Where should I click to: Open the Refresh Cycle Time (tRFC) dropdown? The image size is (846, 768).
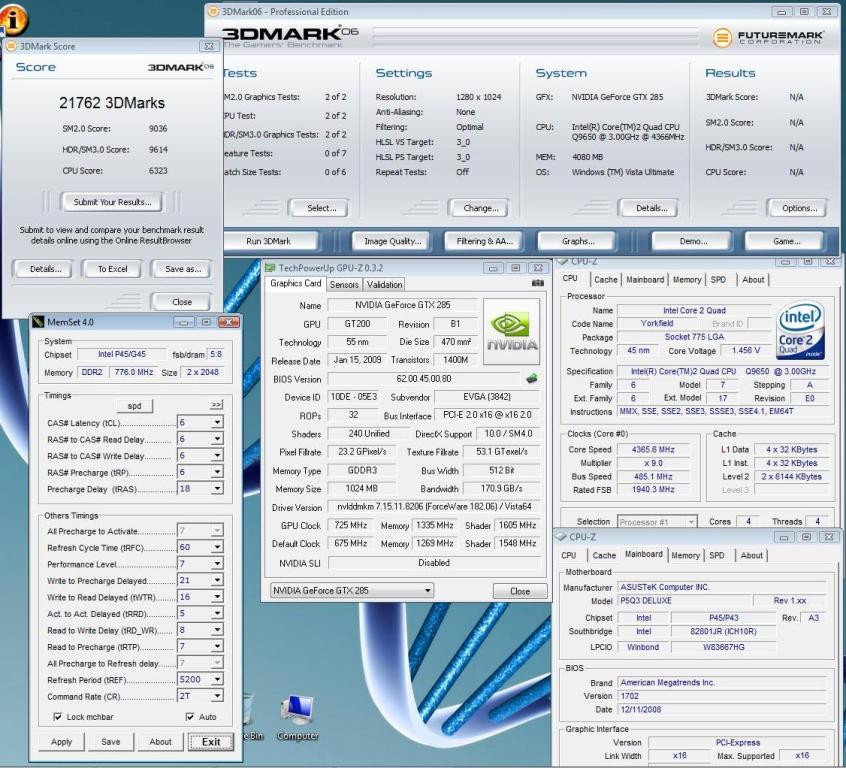point(217,547)
